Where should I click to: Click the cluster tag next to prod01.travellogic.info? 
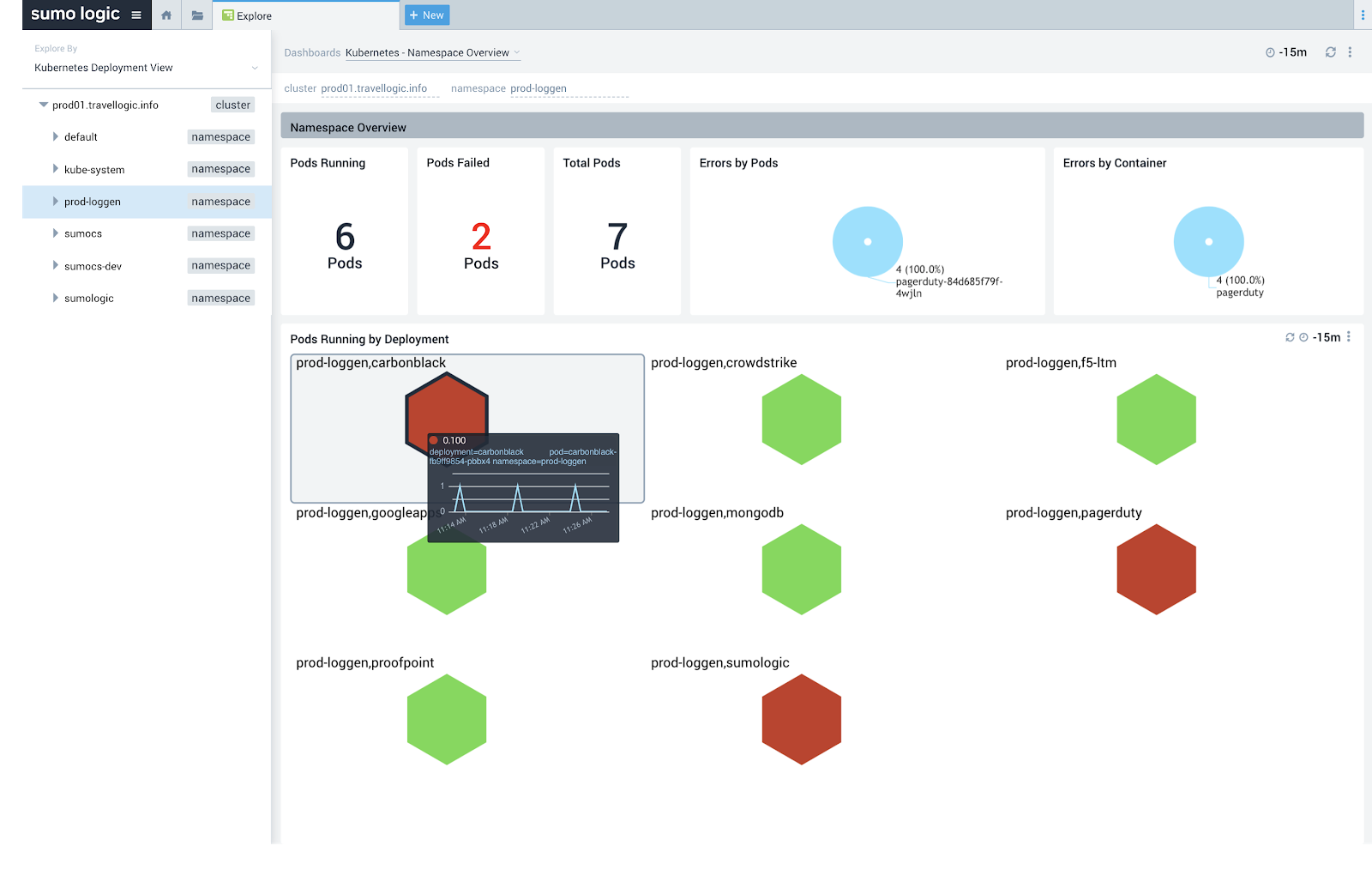(x=233, y=105)
